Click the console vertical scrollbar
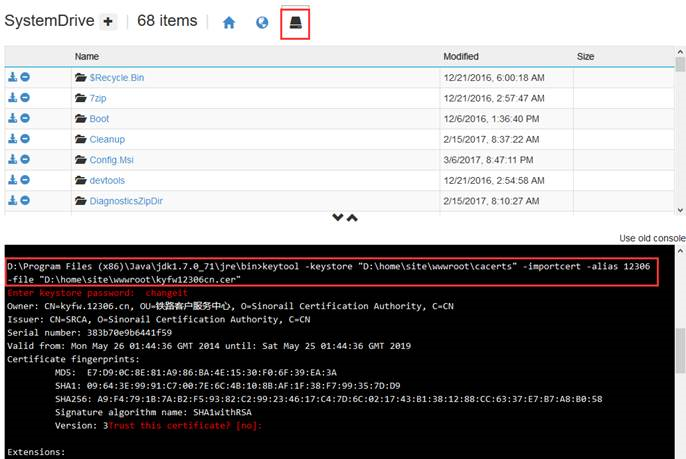Viewport: 686px width, 459px height. point(680,350)
